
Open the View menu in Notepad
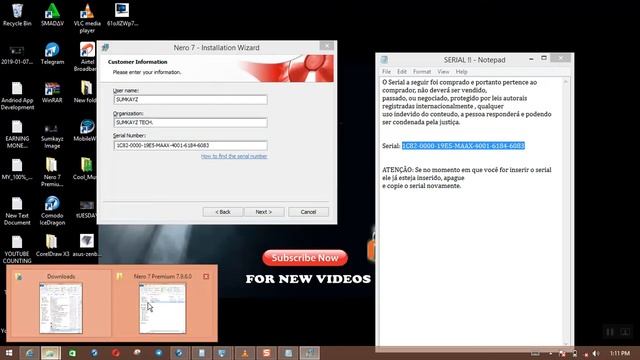click(443, 72)
